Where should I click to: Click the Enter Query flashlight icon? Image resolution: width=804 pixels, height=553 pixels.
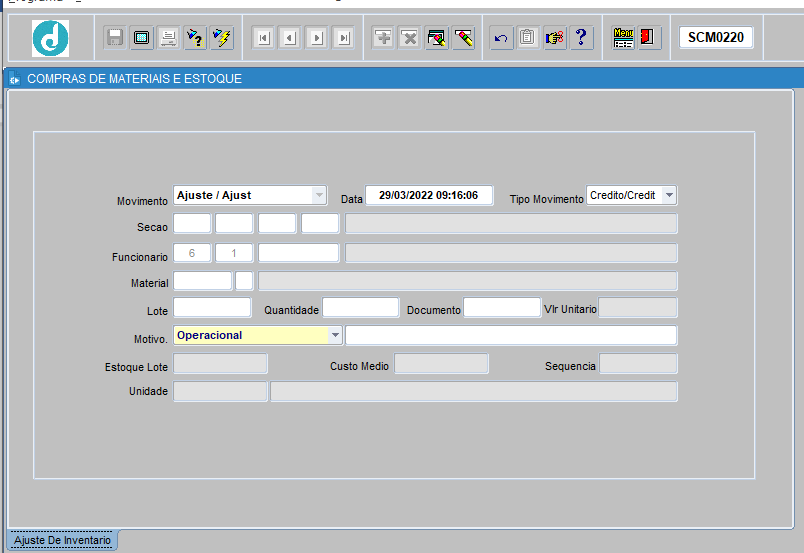(x=195, y=38)
